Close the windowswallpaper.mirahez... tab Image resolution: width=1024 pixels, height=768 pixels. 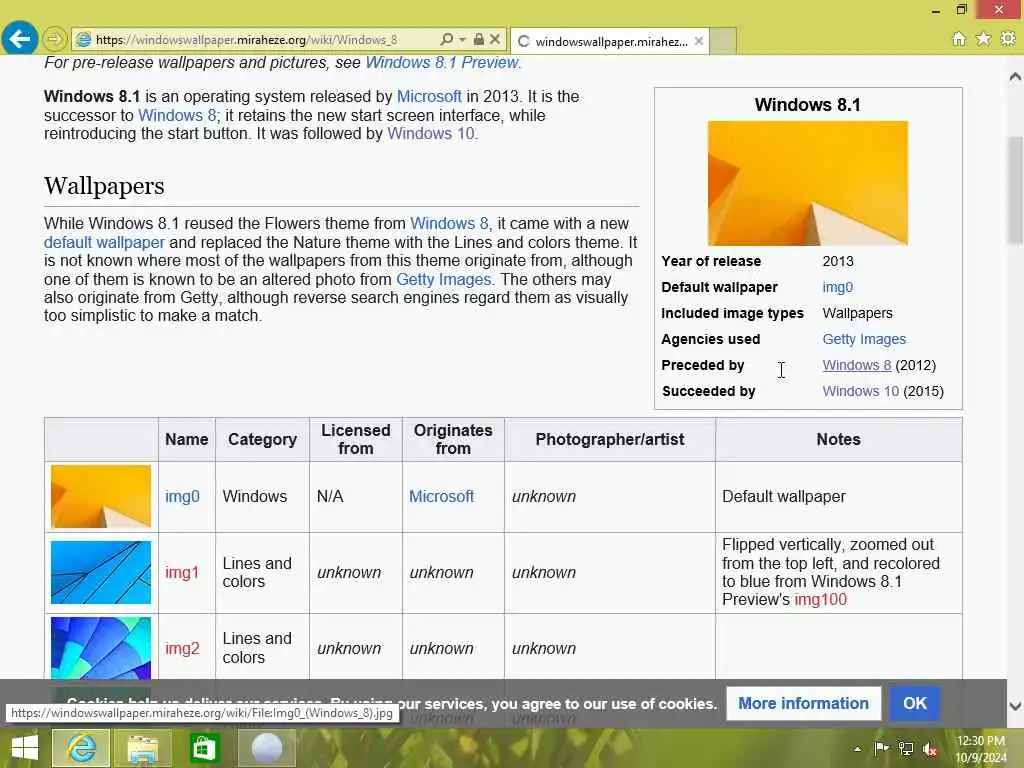point(699,41)
